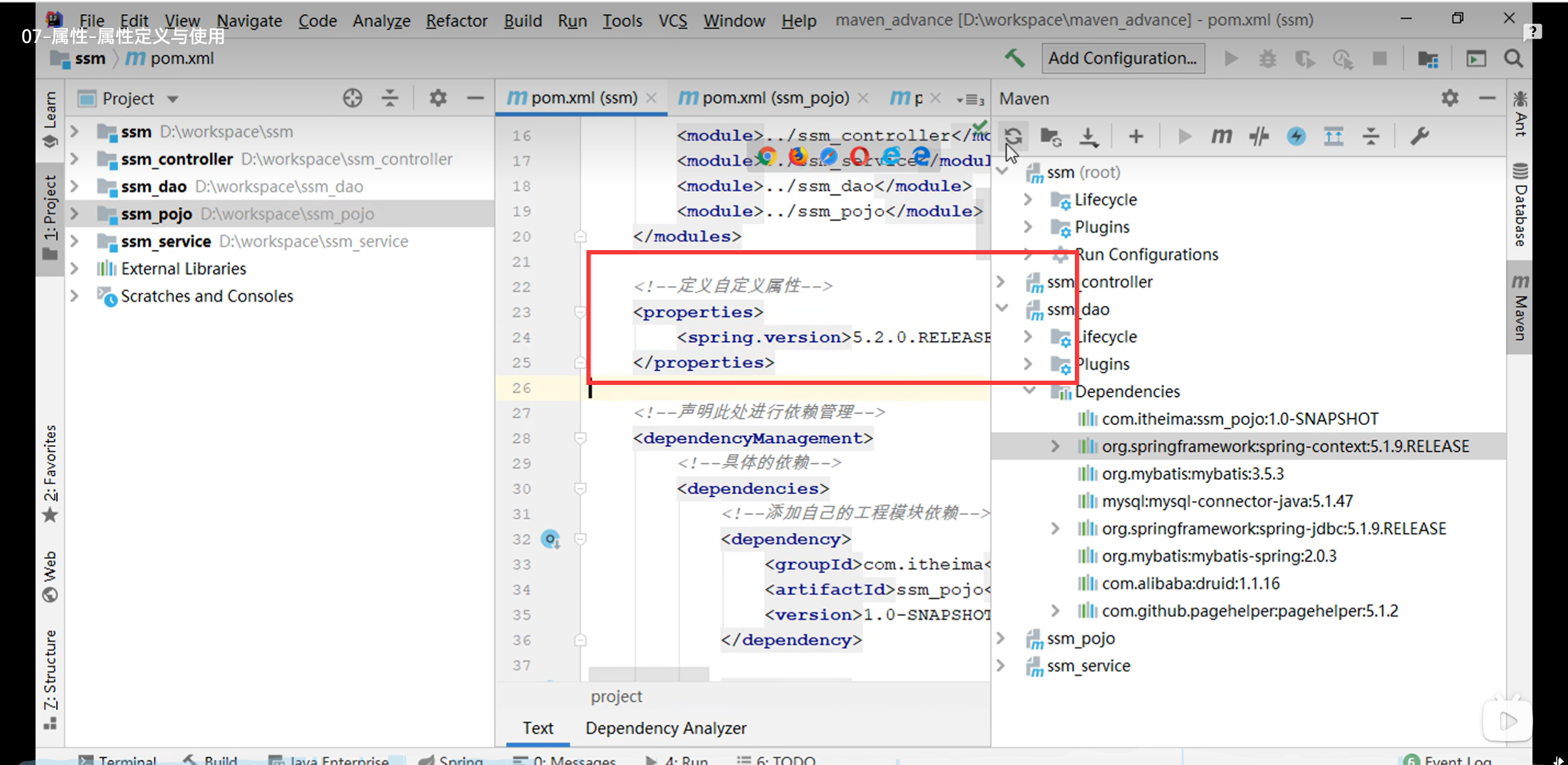Click the Execute Maven Goal 'm' icon

click(x=1221, y=136)
